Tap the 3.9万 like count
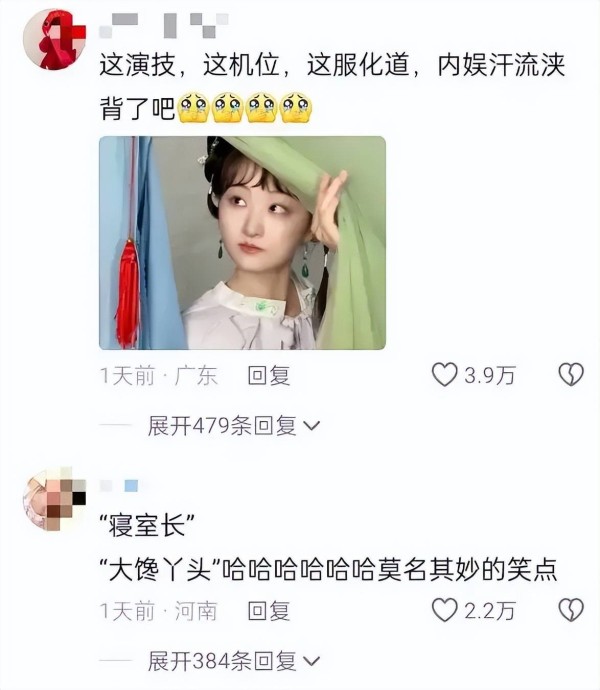600x690 pixels. [490, 376]
